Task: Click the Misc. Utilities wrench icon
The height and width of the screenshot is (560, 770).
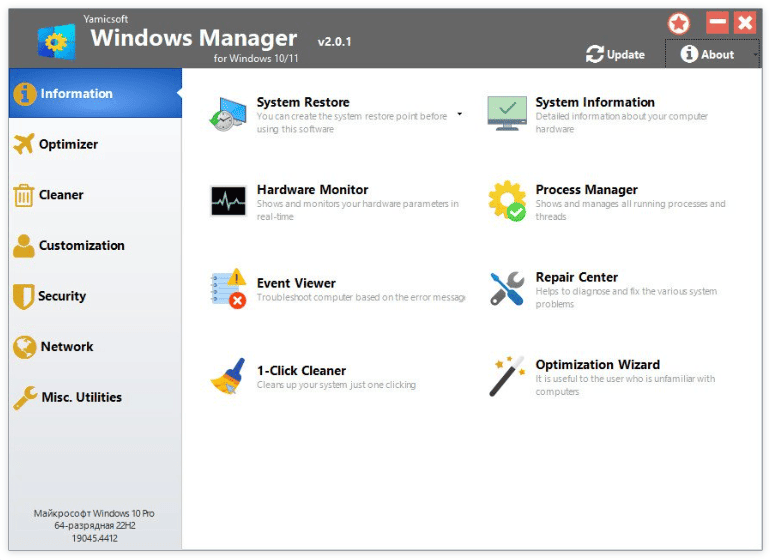Action: point(25,397)
